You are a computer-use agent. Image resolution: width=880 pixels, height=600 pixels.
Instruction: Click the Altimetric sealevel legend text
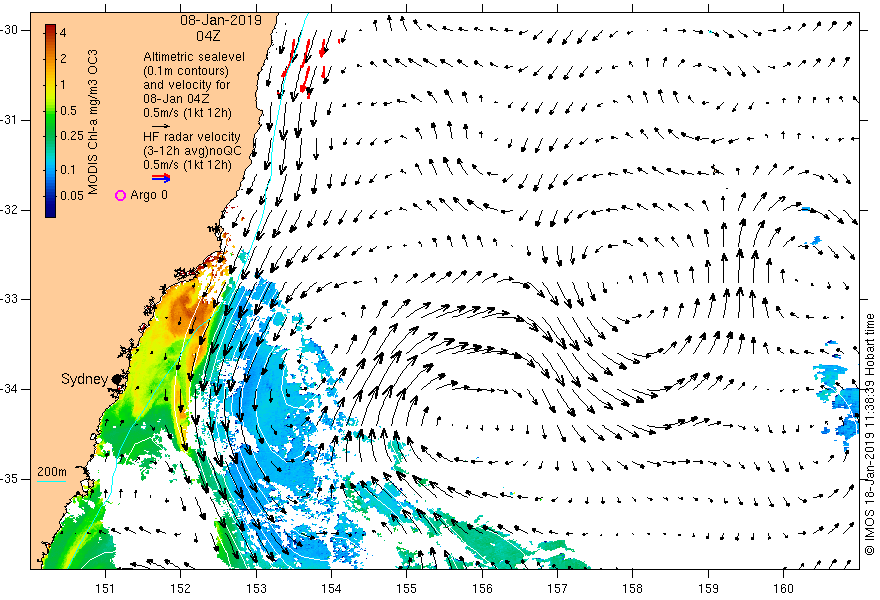coord(194,57)
